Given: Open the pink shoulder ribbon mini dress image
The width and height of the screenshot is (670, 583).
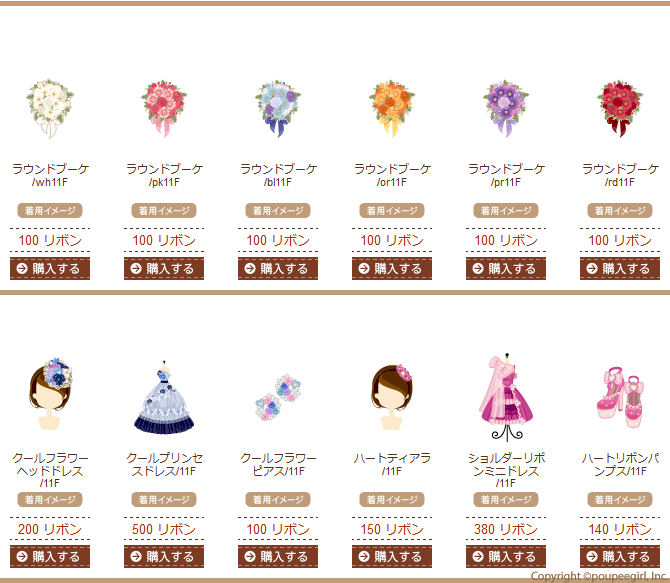Looking at the screenshot, I should pos(506,398).
